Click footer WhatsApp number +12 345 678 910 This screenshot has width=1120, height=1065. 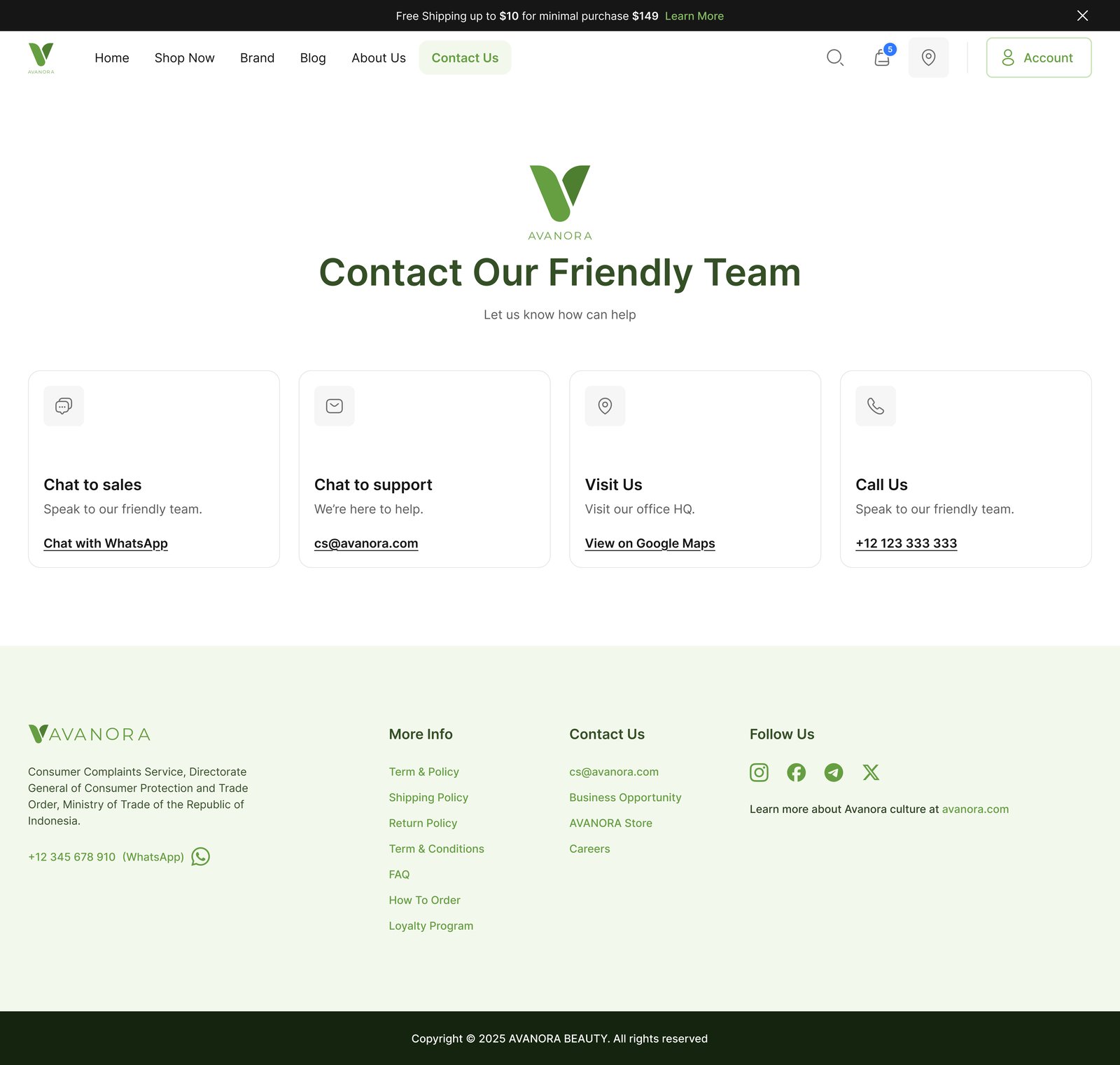(72, 857)
